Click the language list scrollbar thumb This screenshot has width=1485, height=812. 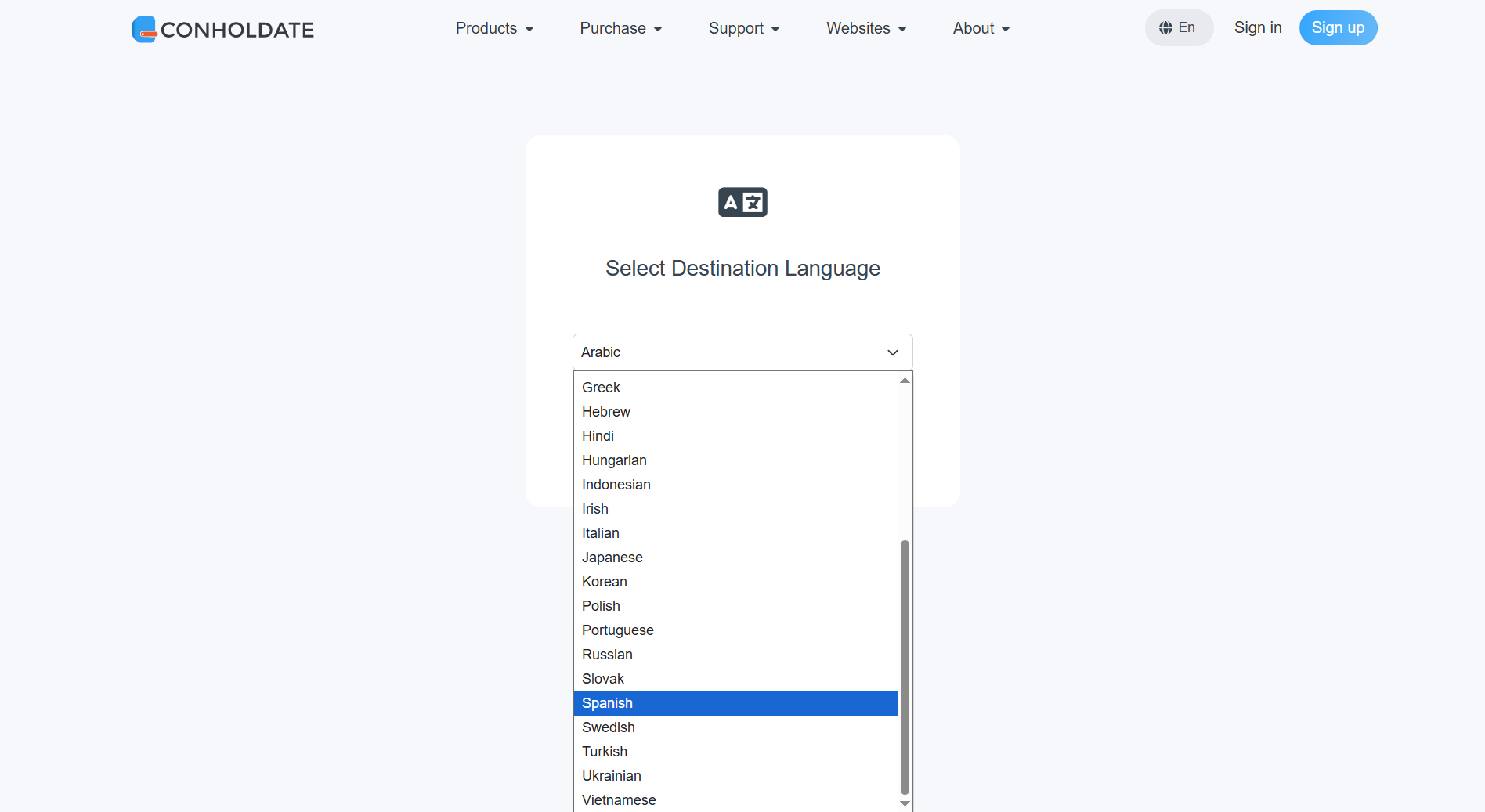905,667
